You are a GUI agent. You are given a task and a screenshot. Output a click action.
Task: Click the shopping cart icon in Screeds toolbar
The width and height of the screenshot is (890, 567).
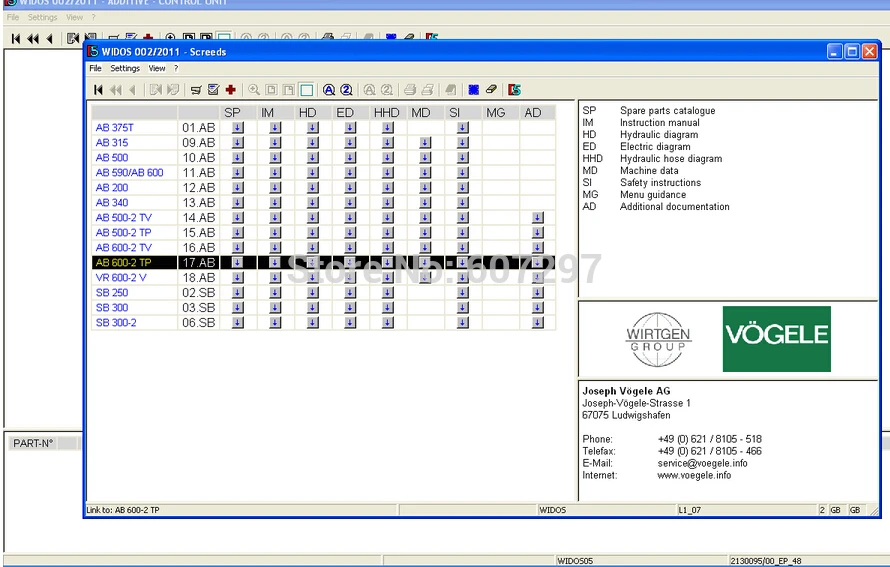point(196,90)
